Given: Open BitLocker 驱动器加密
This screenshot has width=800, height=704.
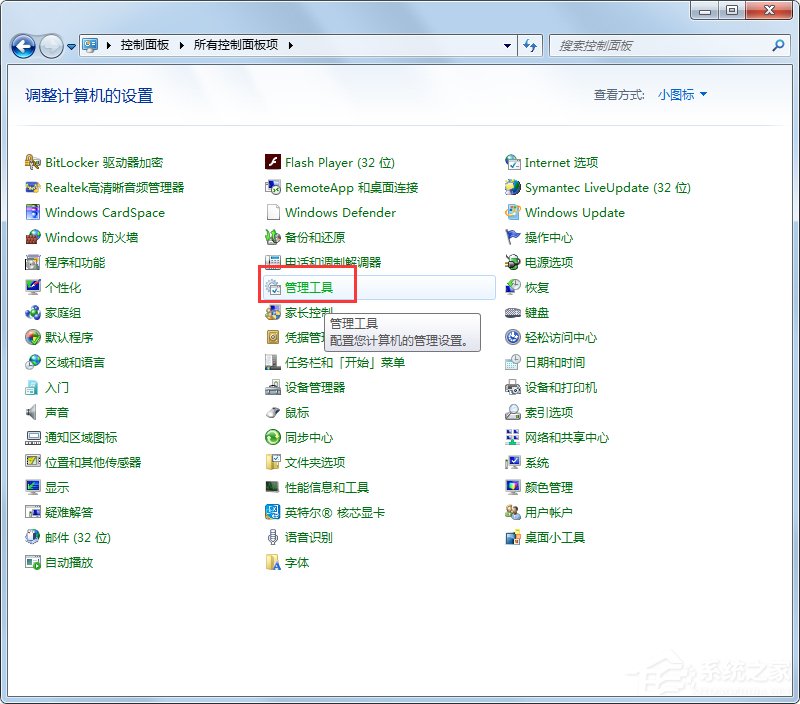Looking at the screenshot, I should click(102, 163).
